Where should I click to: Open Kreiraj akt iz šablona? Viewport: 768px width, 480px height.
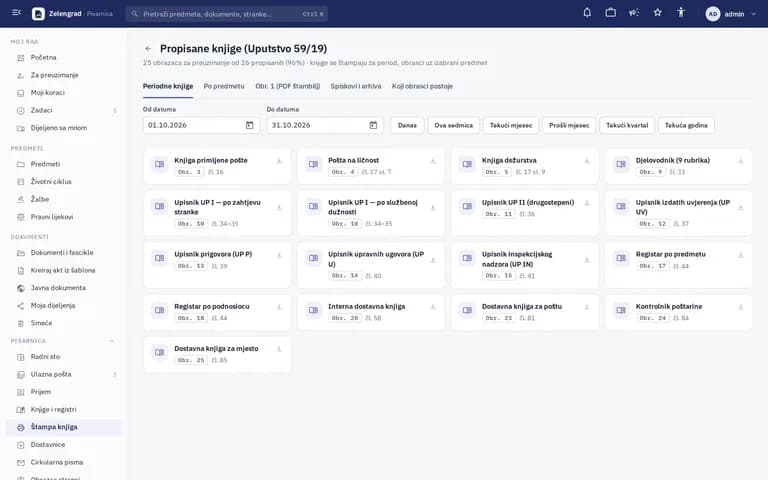(64, 270)
